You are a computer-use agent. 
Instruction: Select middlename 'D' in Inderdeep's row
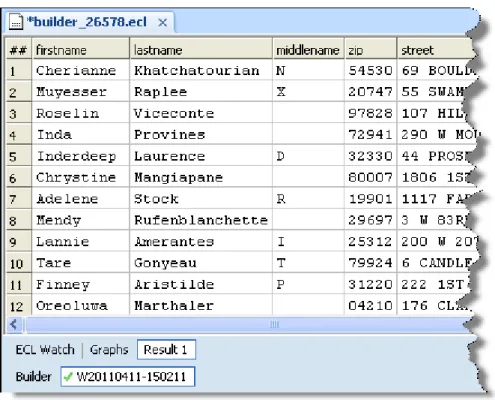click(x=308, y=156)
